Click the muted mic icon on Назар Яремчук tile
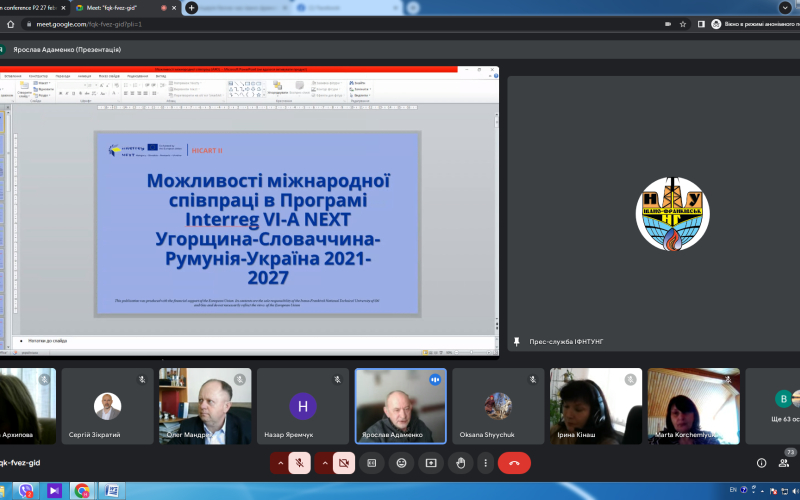This screenshot has height=500, width=800. coord(337,380)
